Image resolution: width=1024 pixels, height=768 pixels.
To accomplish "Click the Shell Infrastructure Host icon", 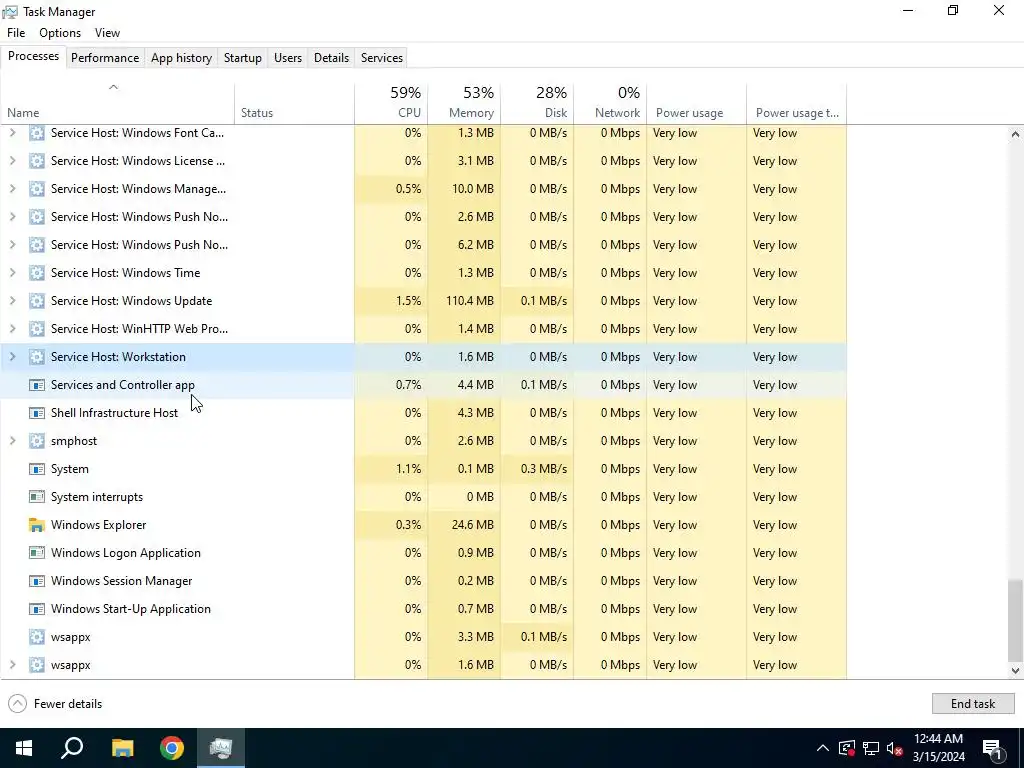I will click(37, 413).
